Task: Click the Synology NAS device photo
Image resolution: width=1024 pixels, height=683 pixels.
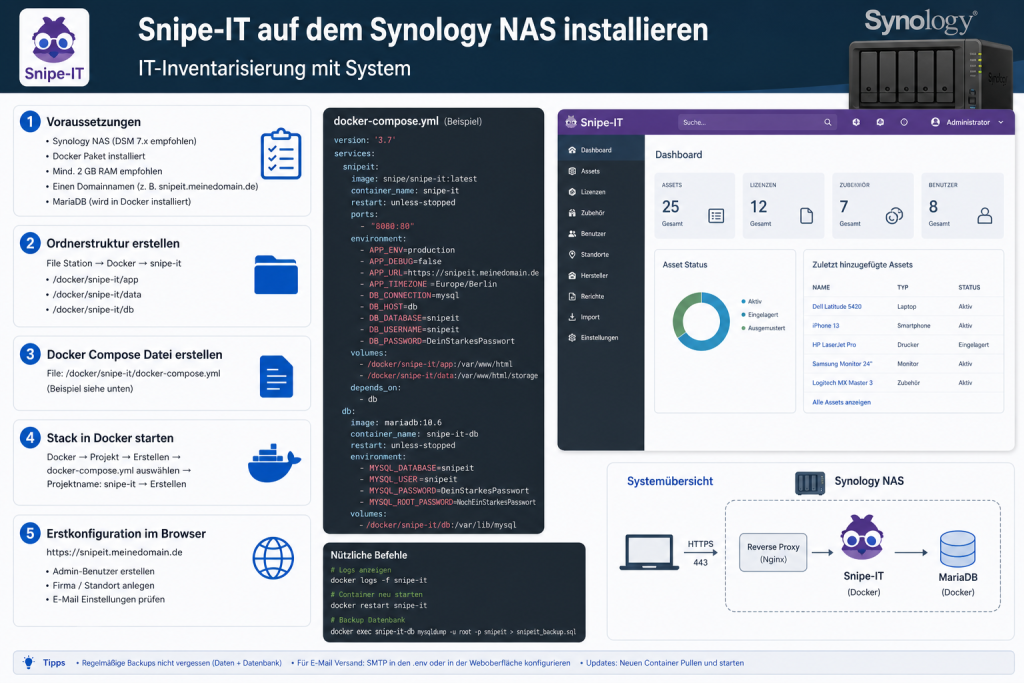Action: 930,74
